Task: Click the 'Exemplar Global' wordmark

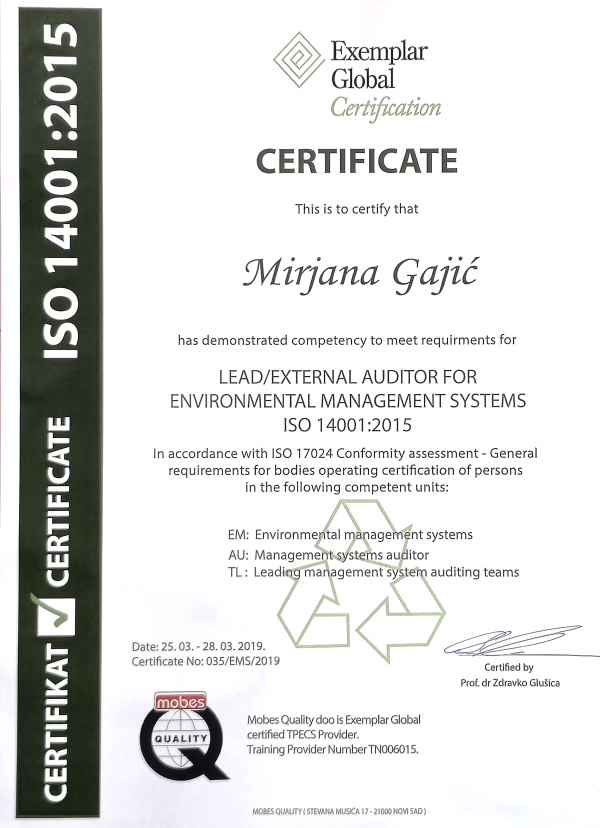Action: pos(379,65)
